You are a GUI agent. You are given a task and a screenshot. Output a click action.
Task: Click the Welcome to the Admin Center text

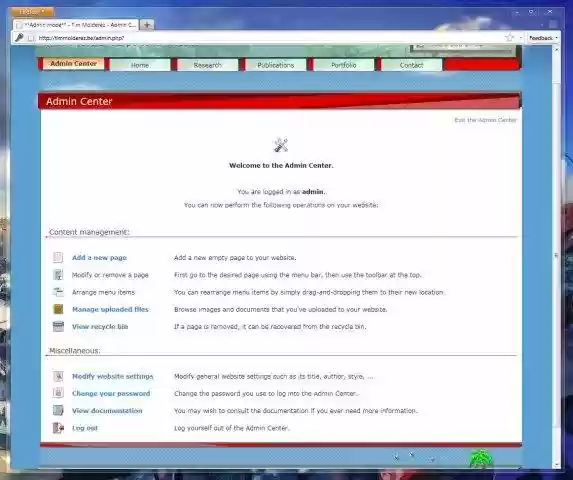[x=281, y=165]
